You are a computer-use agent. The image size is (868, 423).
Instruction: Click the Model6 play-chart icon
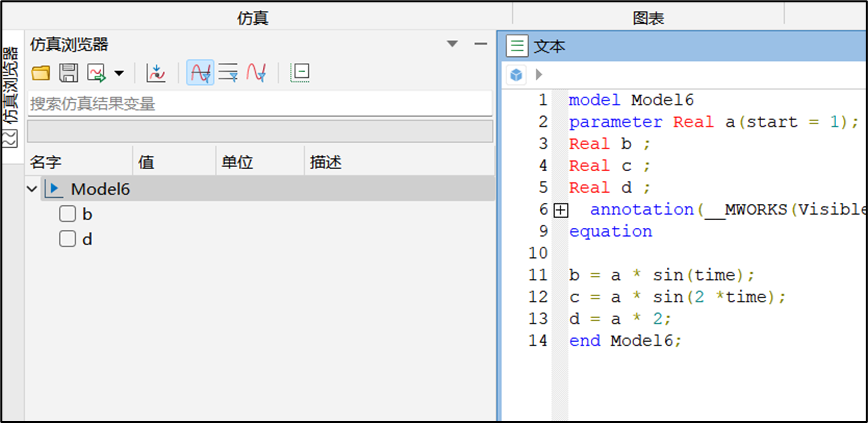click(54, 189)
